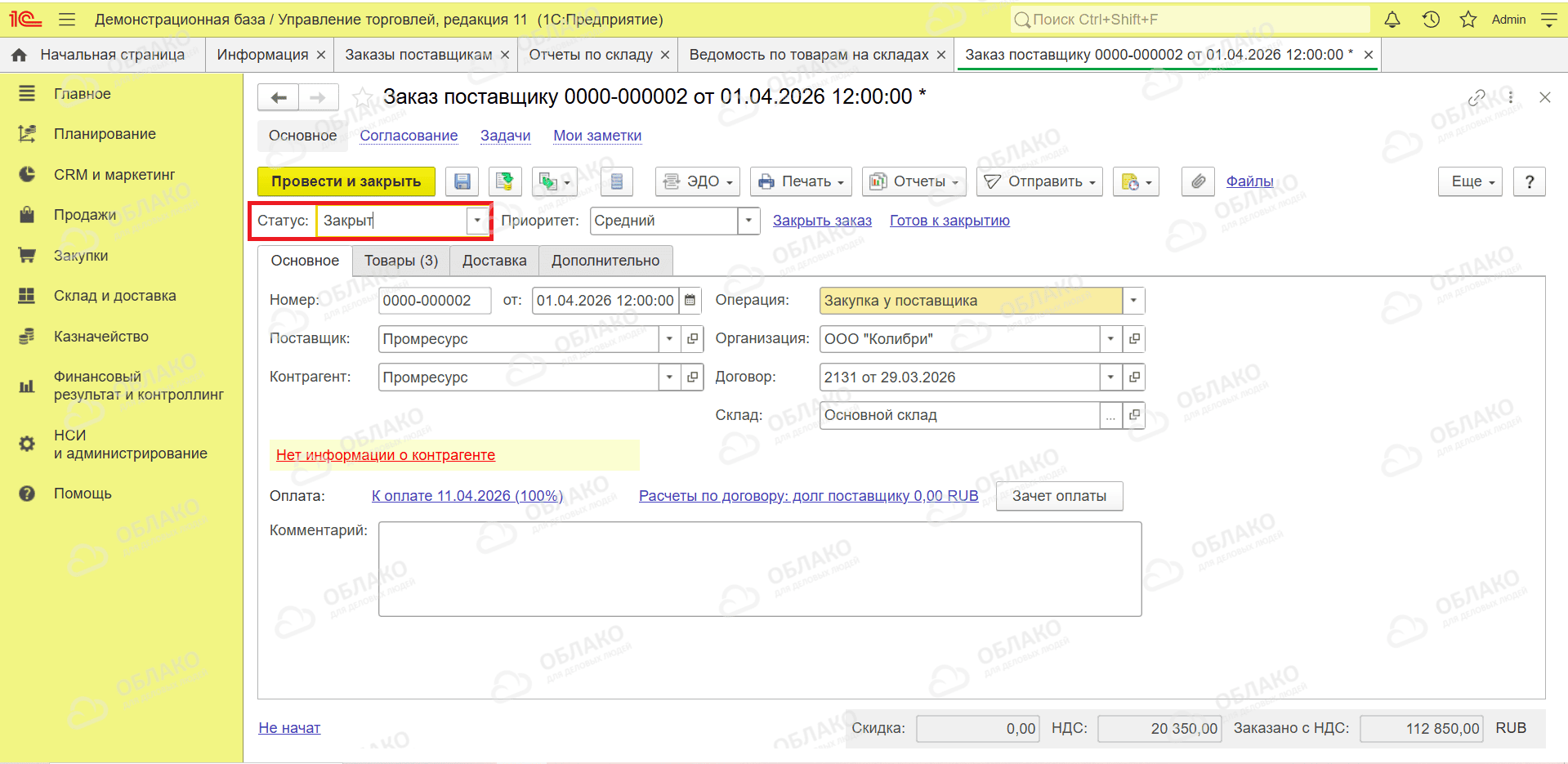1568x764 pixels.
Task: Expand the Статус dropdown arrow
Action: pos(478,221)
